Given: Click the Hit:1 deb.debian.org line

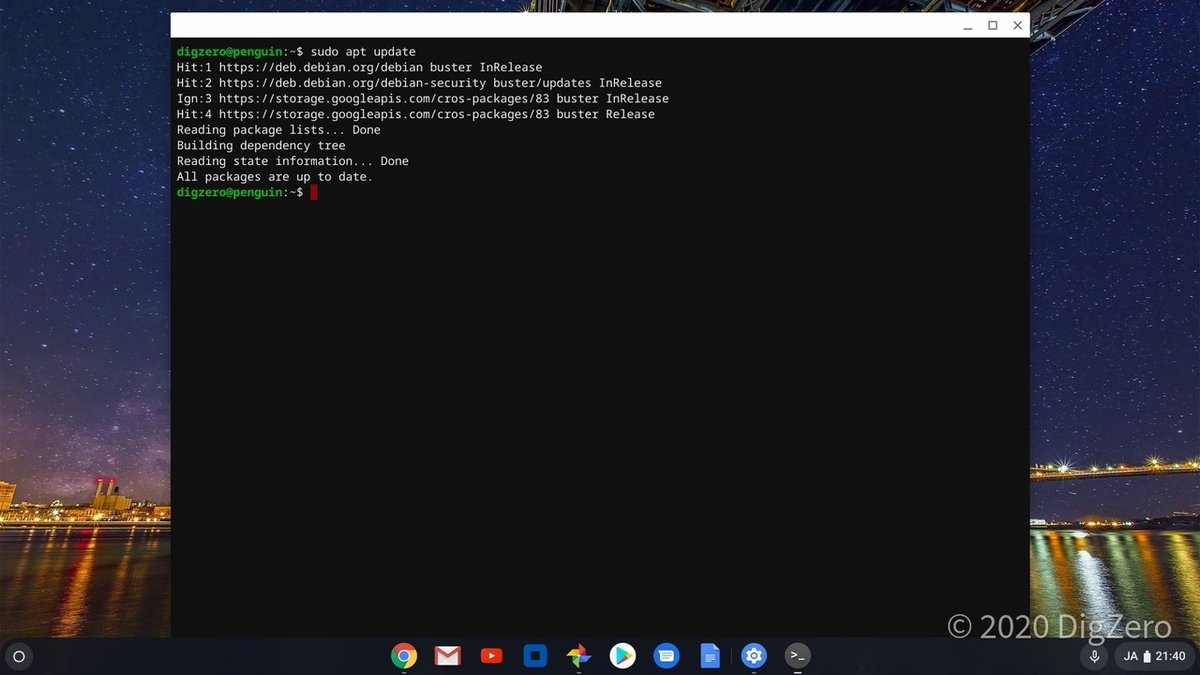Looking at the screenshot, I should coord(360,68).
